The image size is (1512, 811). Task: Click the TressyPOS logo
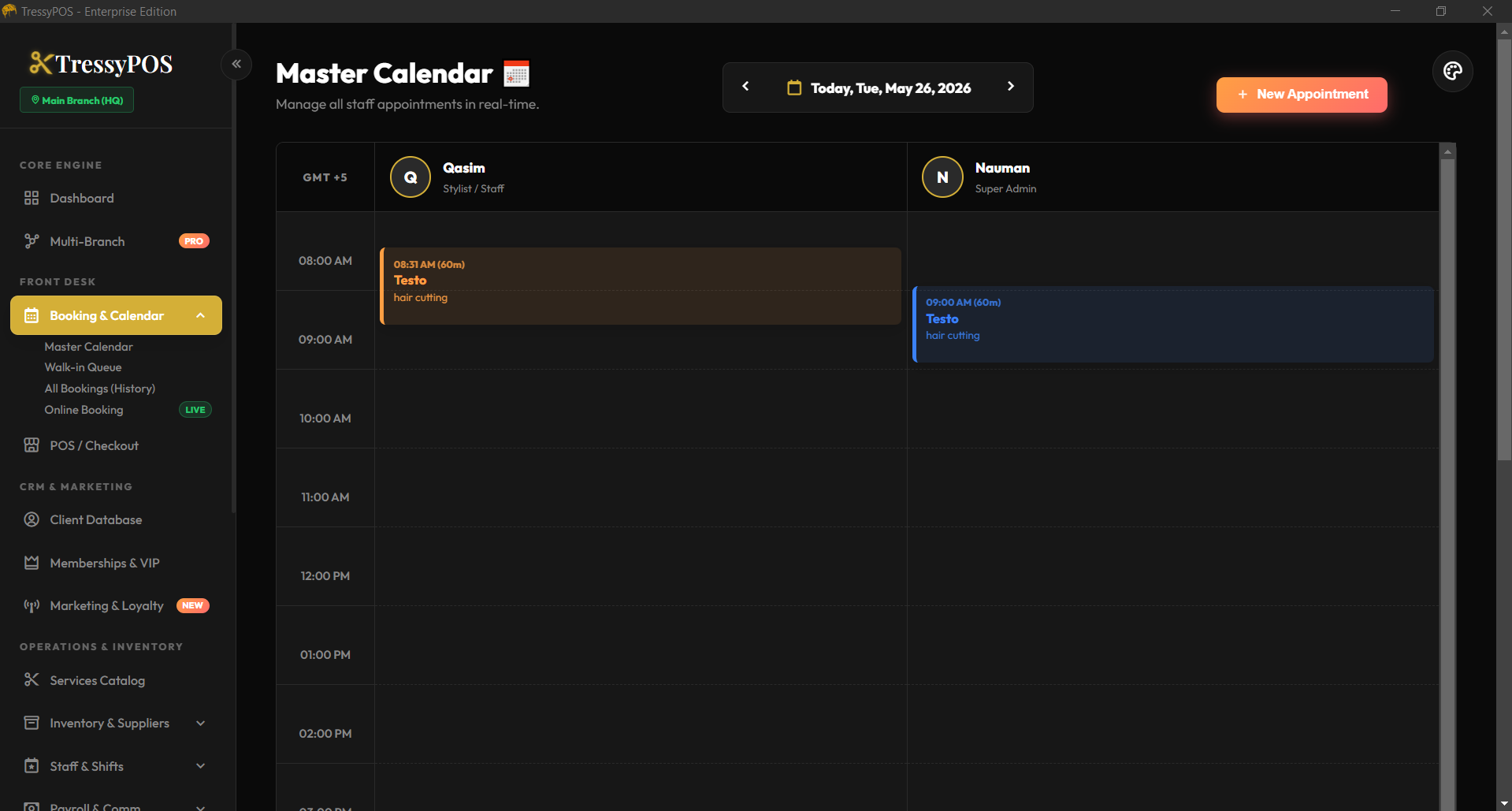(x=101, y=64)
